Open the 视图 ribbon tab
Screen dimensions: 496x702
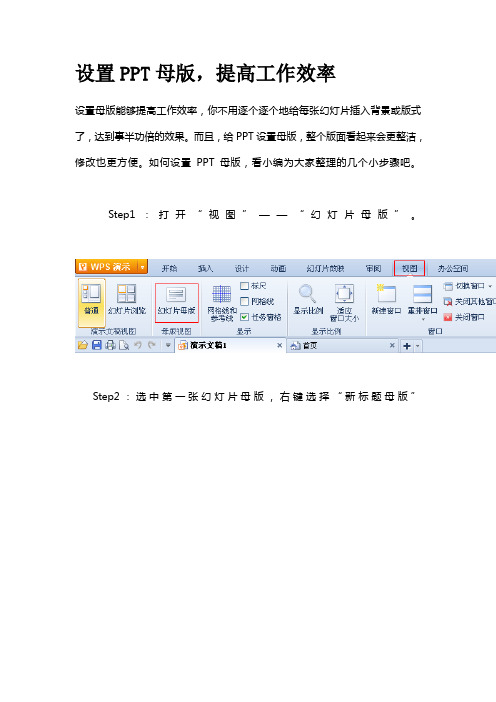[x=409, y=268]
